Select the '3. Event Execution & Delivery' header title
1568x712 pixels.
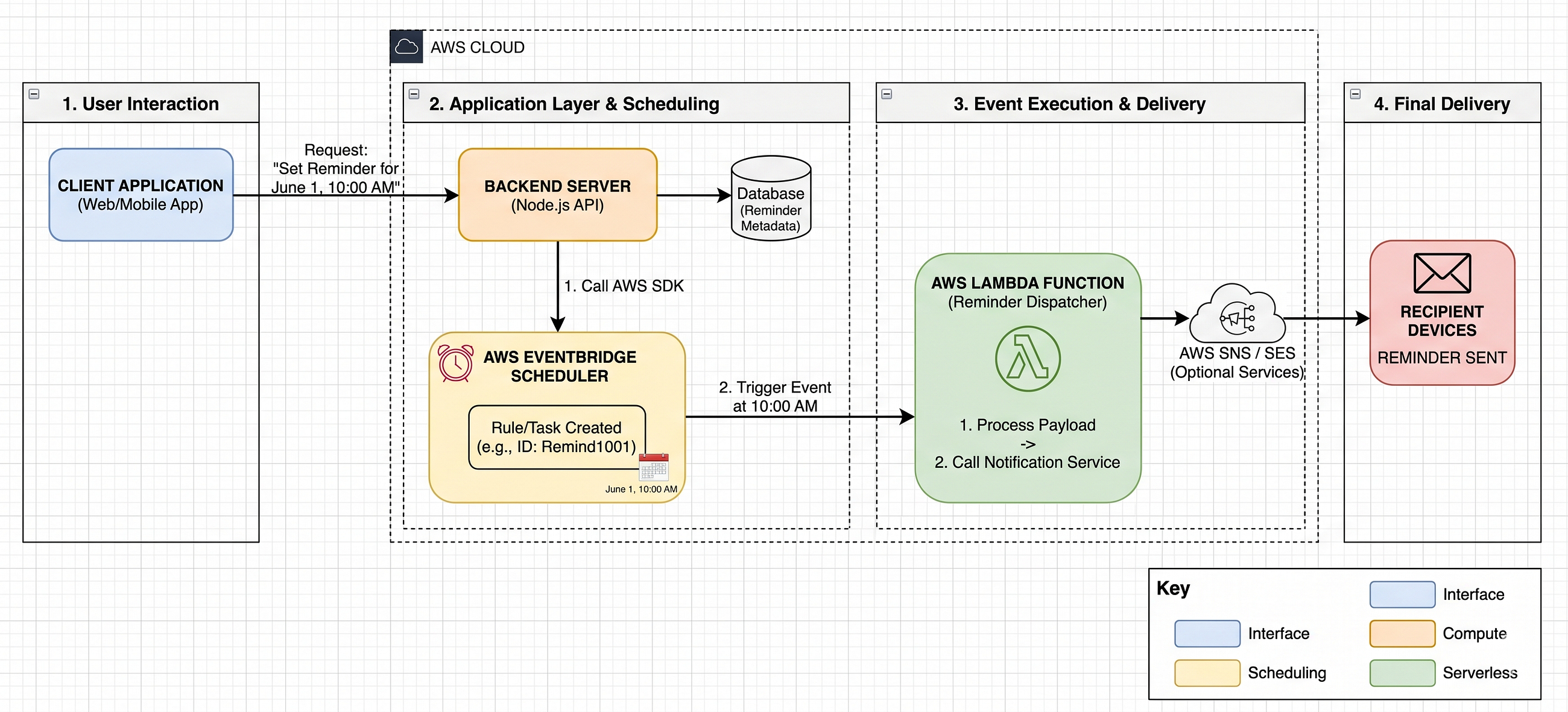[1080, 104]
